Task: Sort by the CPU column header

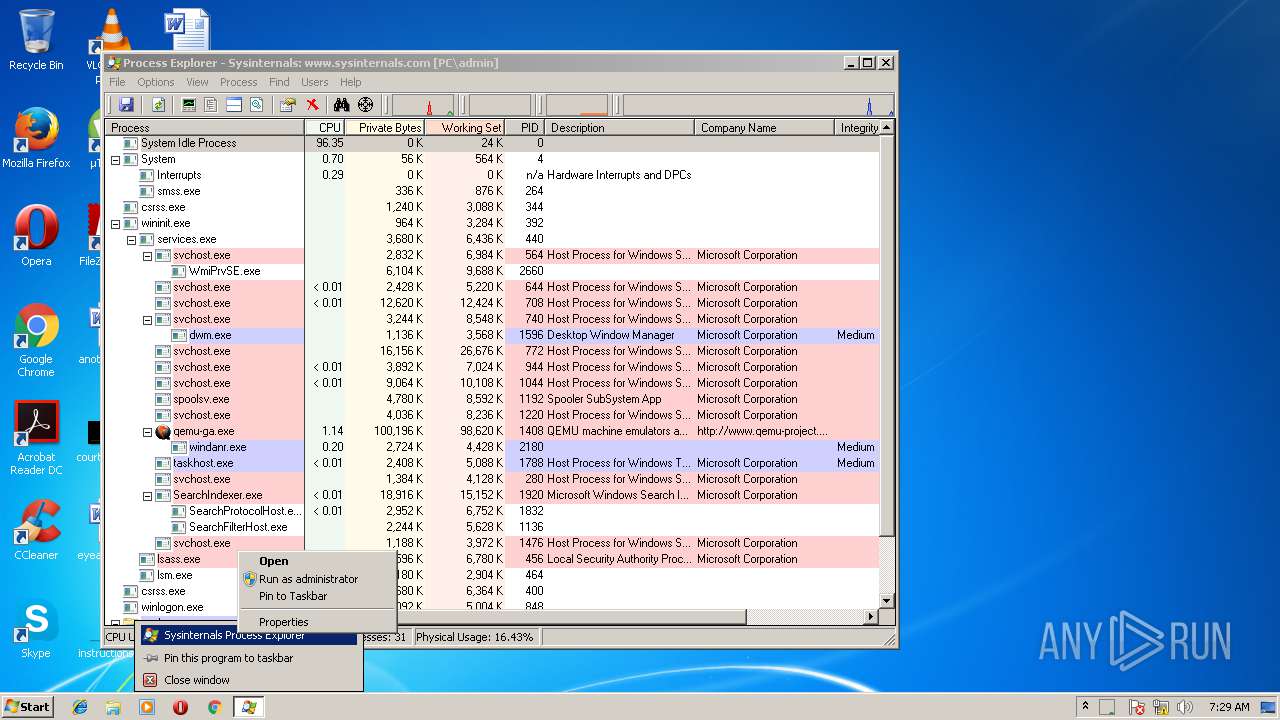Action: coord(325,128)
